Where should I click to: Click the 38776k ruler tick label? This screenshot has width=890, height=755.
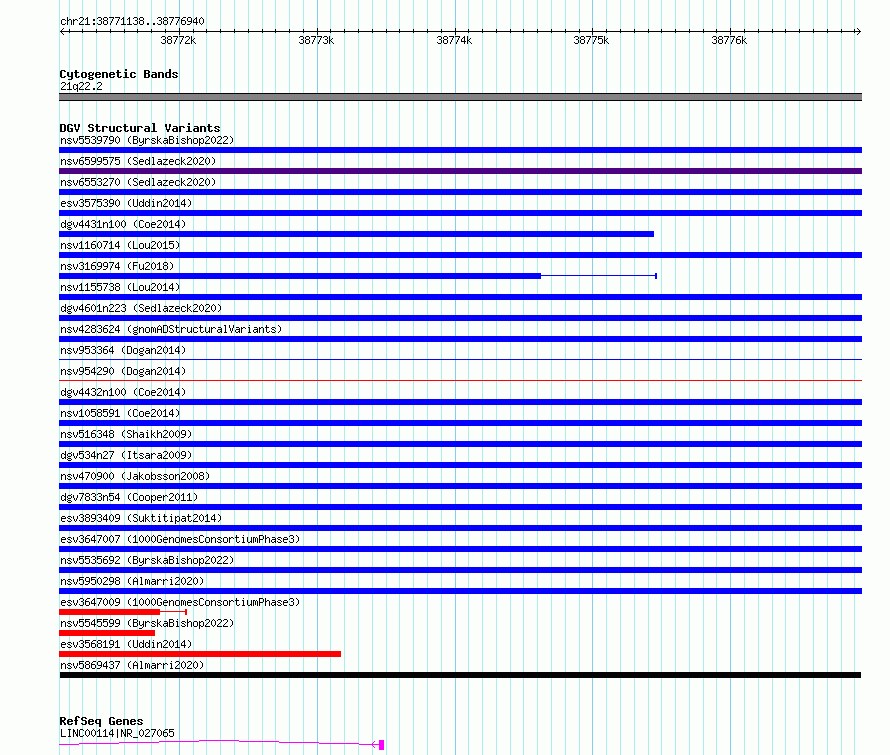tap(729, 40)
